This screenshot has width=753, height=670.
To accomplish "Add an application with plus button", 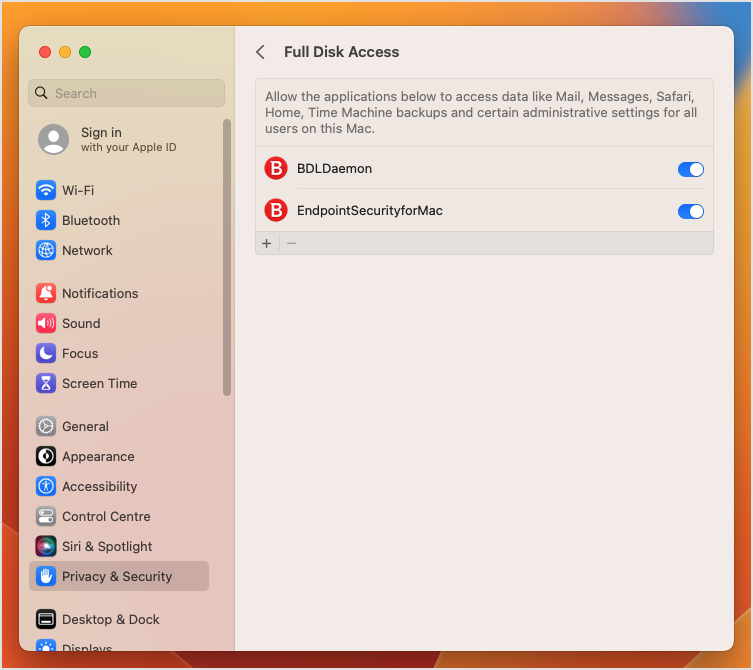I will [267, 244].
